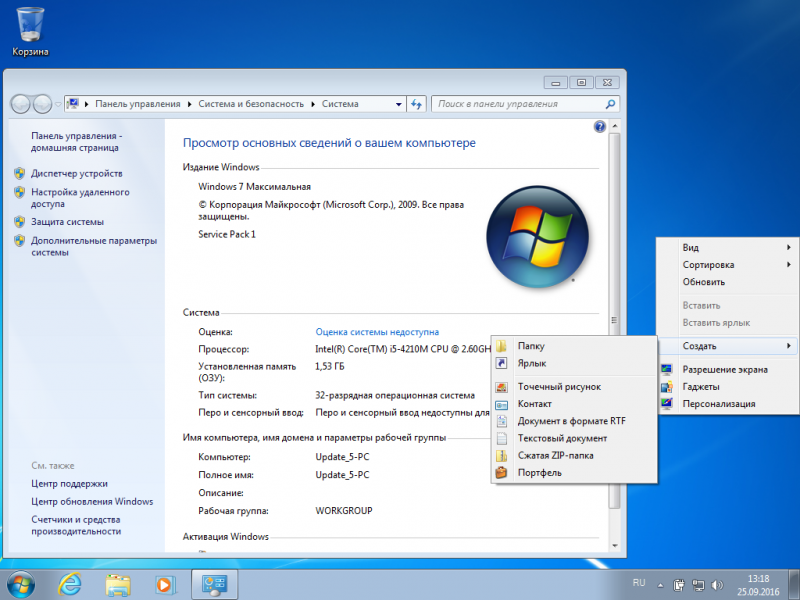The width and height of the screenshot is (800, 600).
Task: Click the RU language indicator
Action: point(639,583)
